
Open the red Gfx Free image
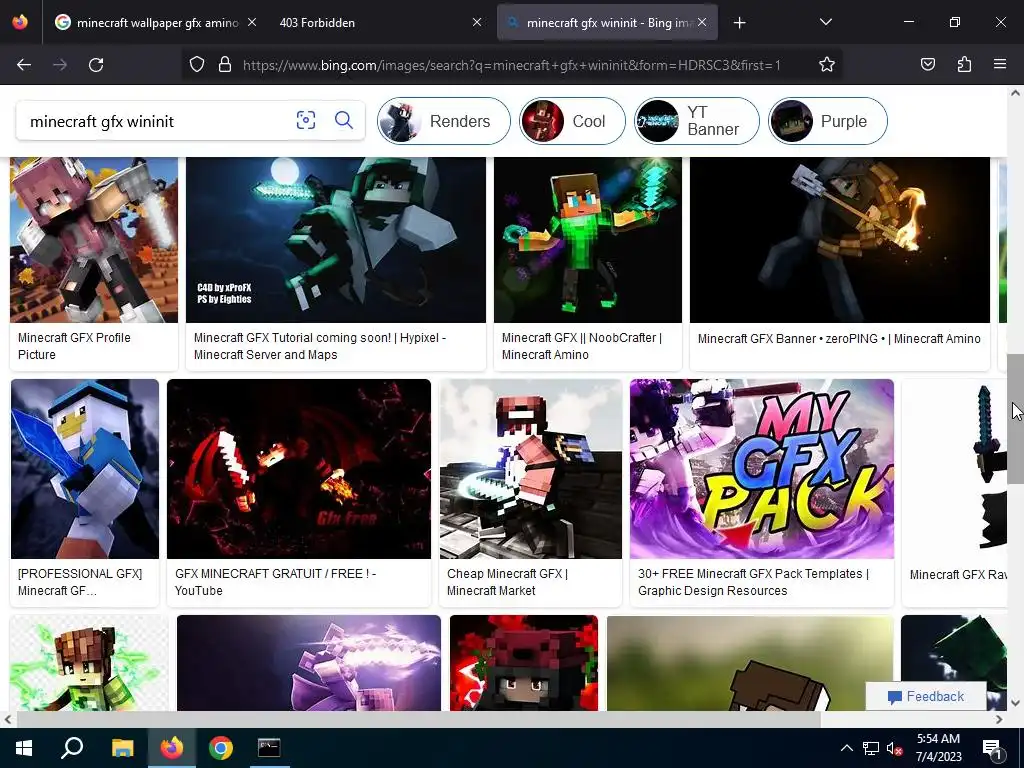[x=299, y=469]
